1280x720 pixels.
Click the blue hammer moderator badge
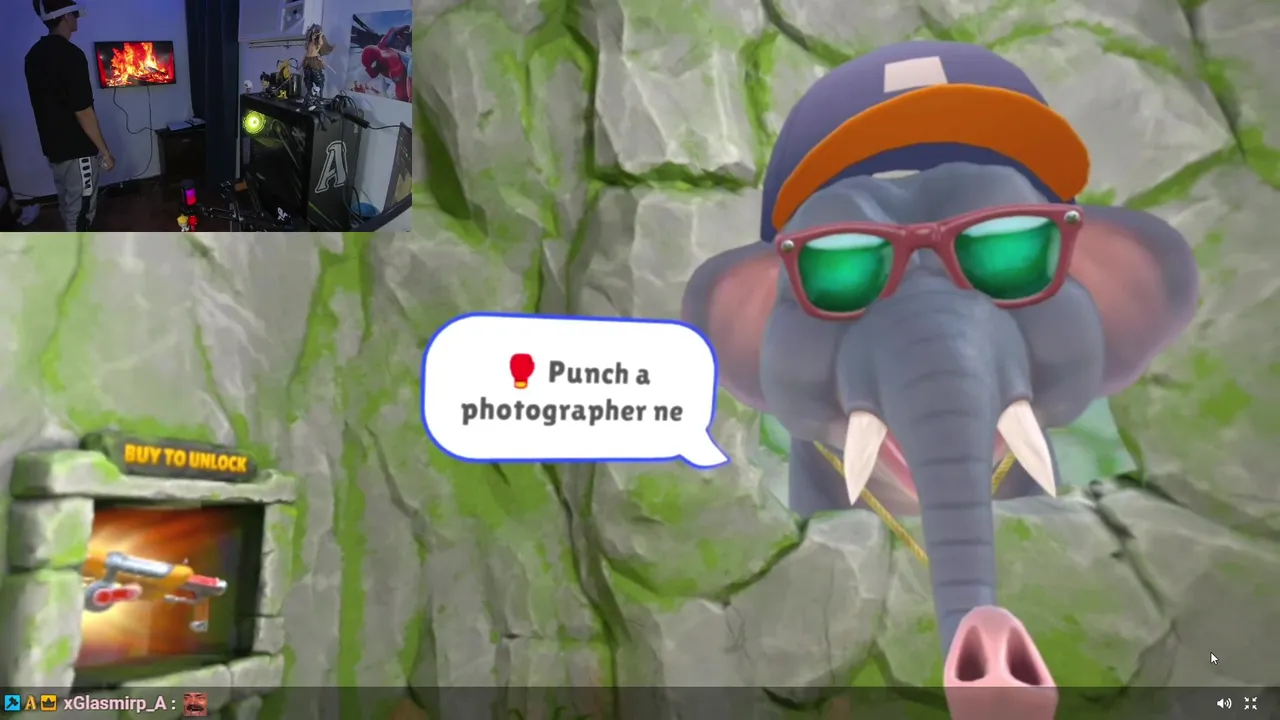[12, 703]
